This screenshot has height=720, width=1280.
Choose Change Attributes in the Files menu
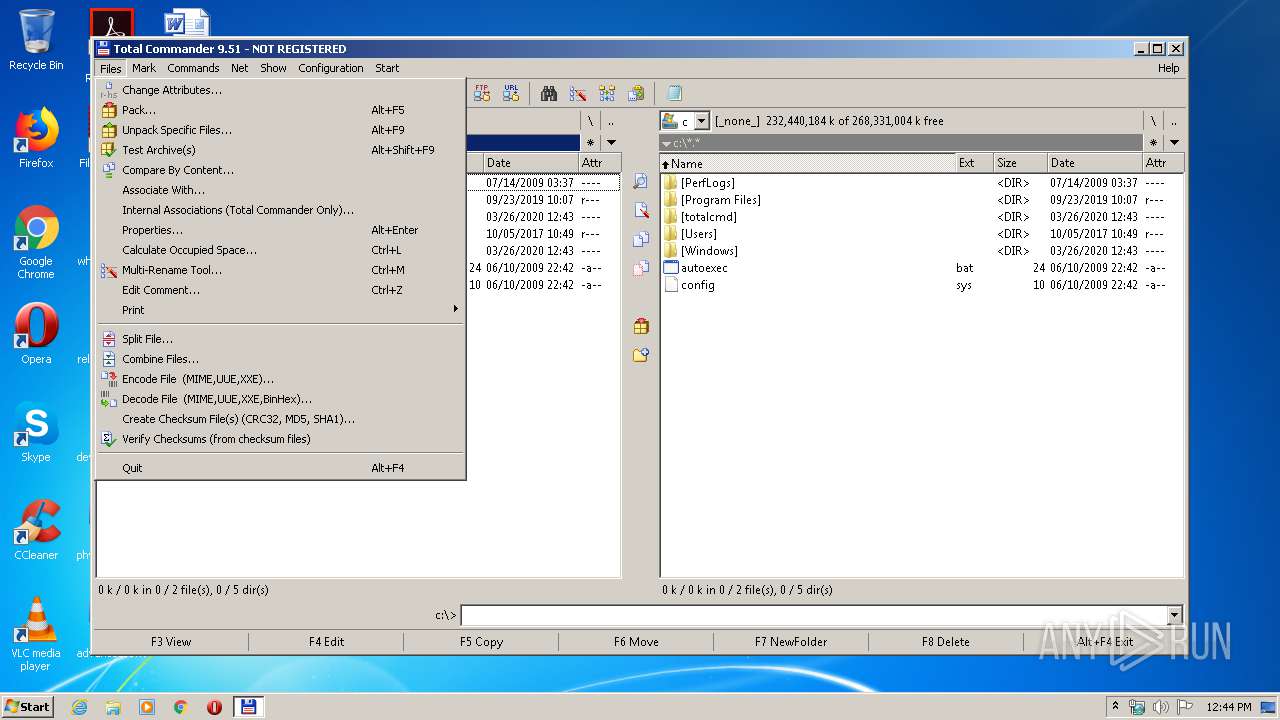pos(282,90)
